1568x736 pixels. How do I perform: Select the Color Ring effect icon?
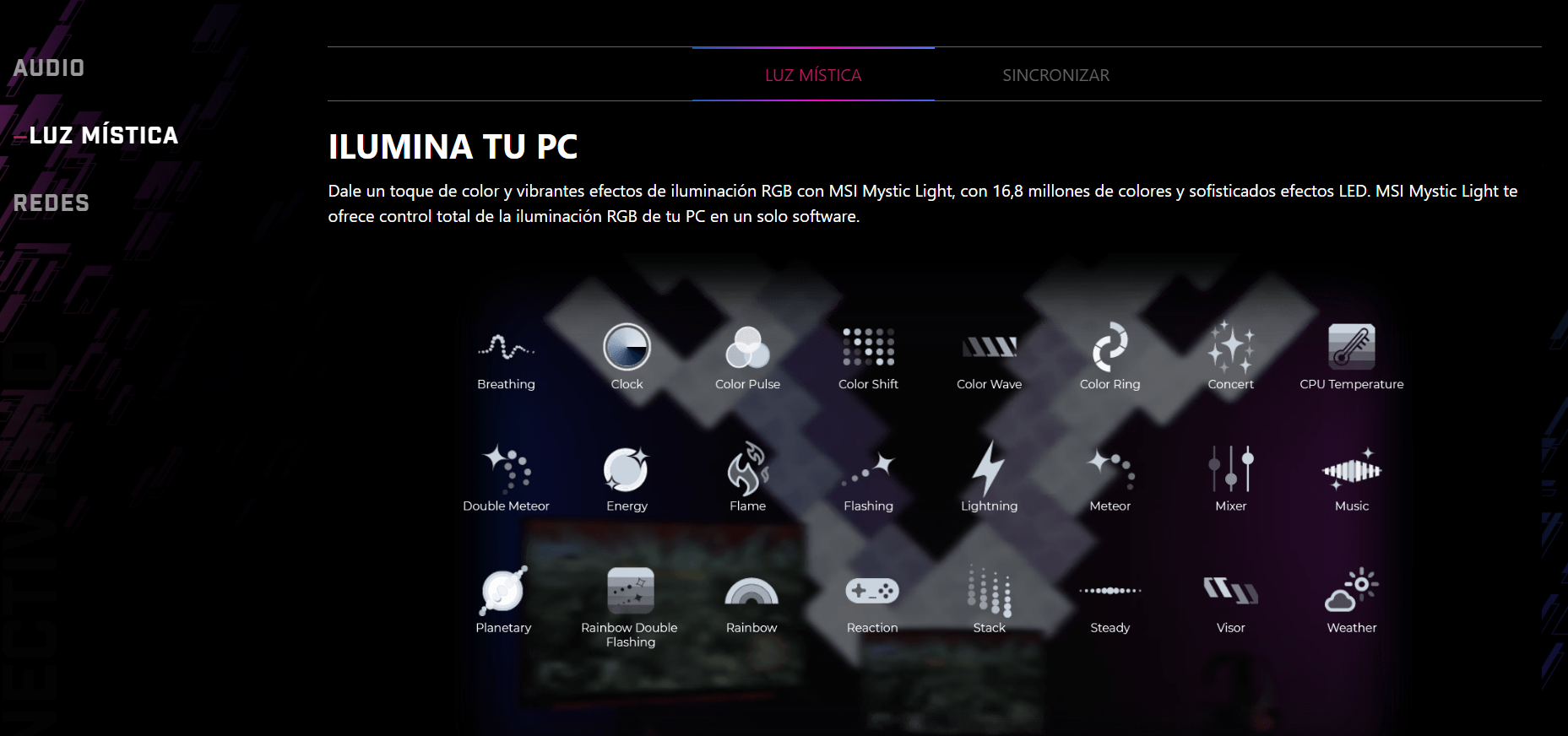1110,347
